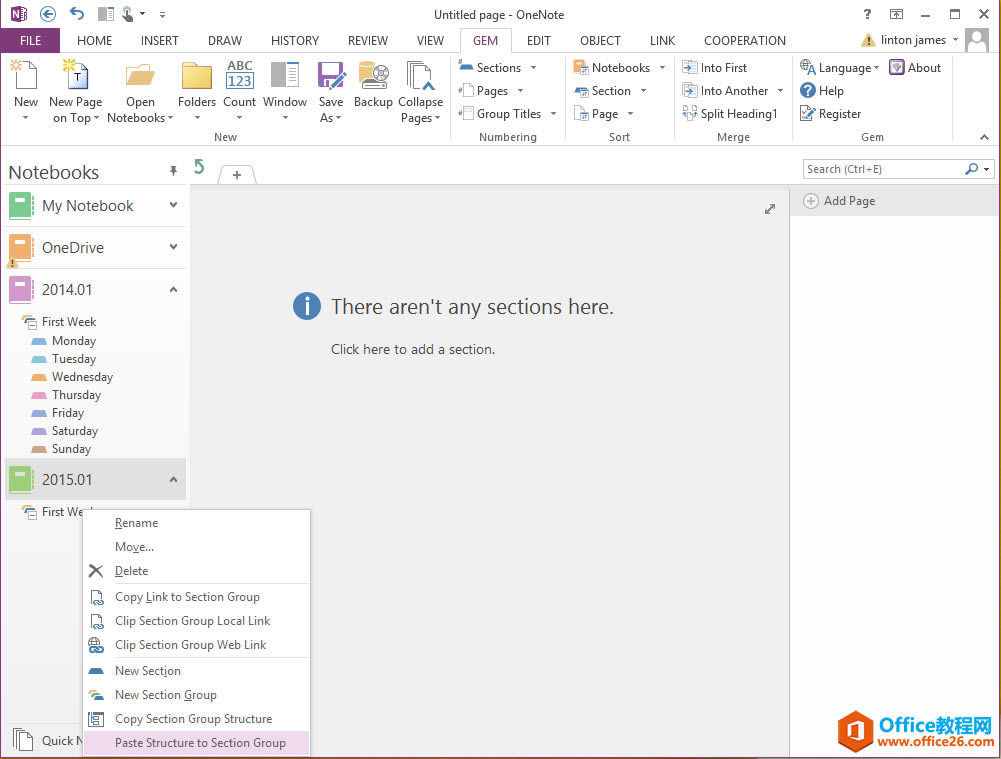The width and height of the screenshot is (1001, 759).
Task: Click the Add Page button
Action: (x=840, y=200)
